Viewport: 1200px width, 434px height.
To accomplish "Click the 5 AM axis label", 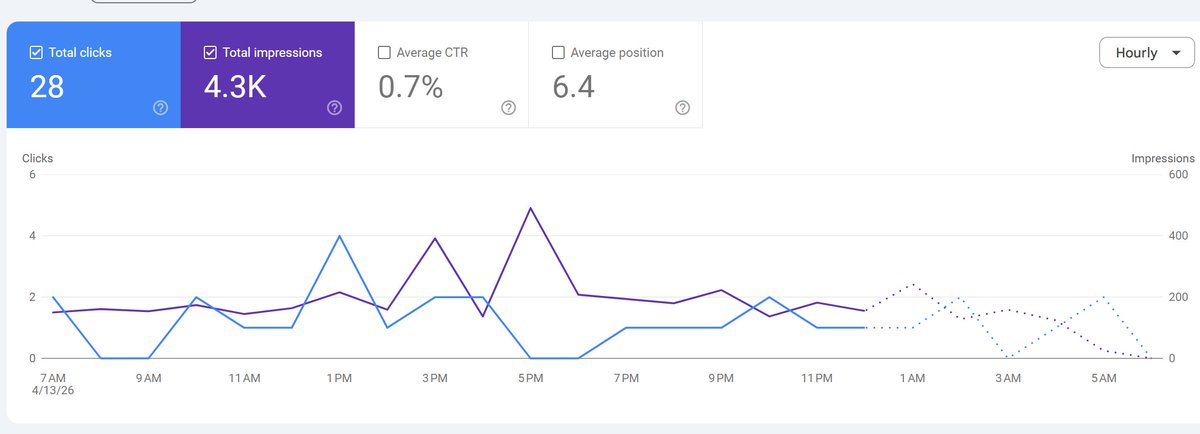I will click(1105, 378).
